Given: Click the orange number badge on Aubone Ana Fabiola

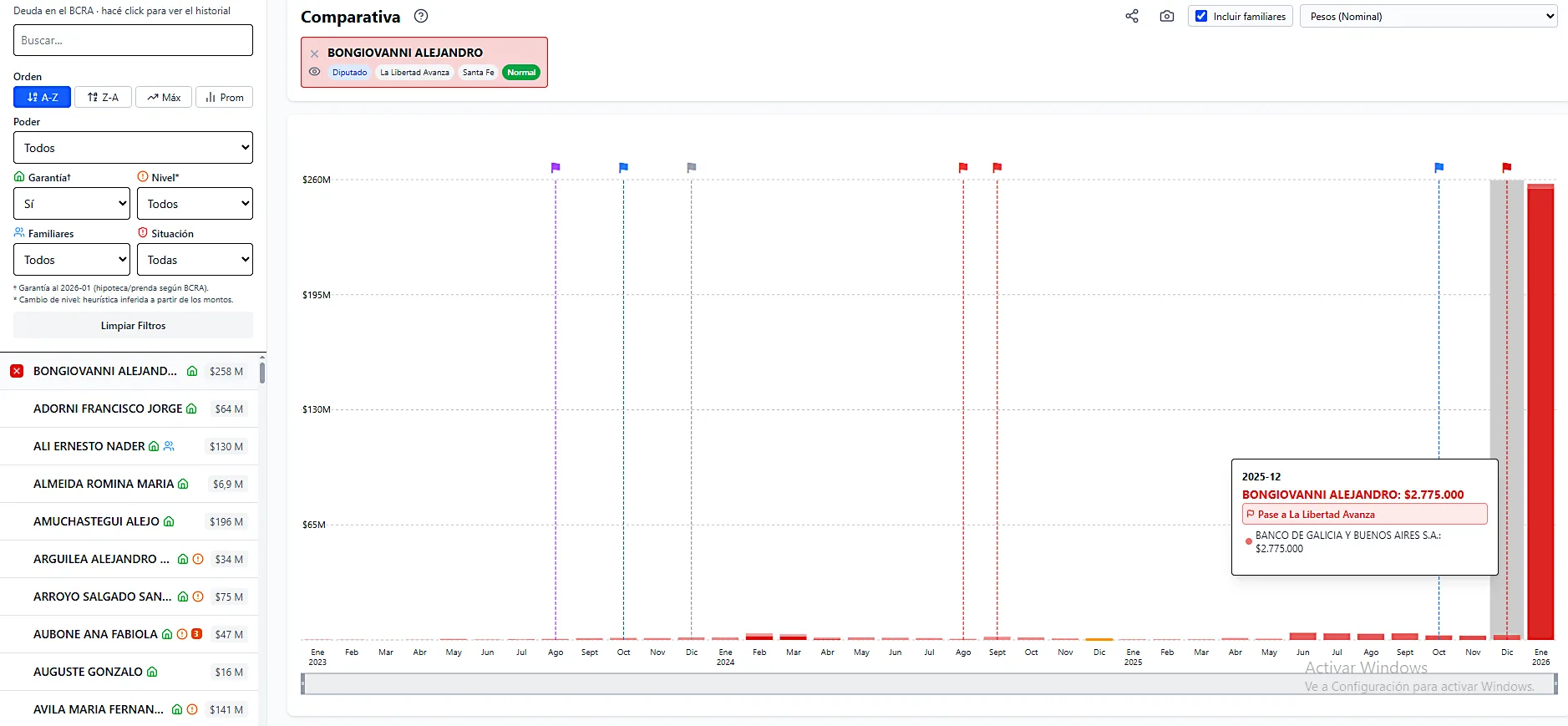Looking at the screenshot, I should coord(197,634).
